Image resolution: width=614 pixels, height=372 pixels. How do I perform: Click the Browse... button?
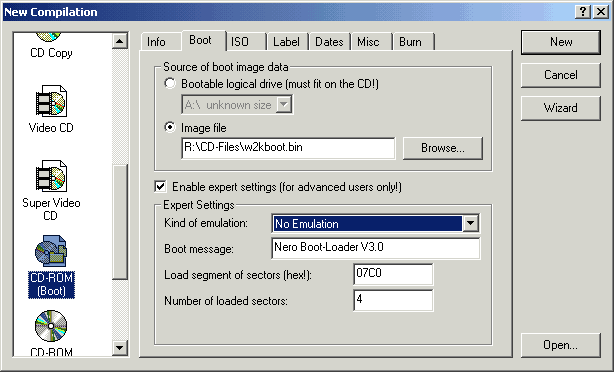point(442,148)
